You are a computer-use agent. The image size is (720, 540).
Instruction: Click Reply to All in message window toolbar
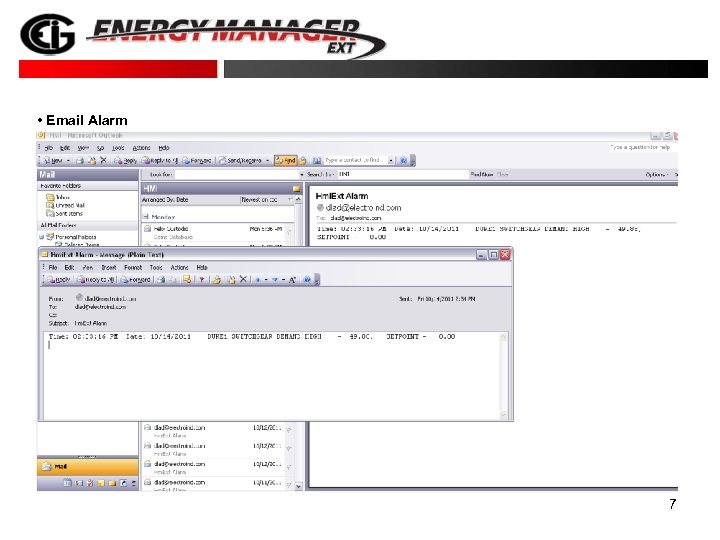click(96, 280)
